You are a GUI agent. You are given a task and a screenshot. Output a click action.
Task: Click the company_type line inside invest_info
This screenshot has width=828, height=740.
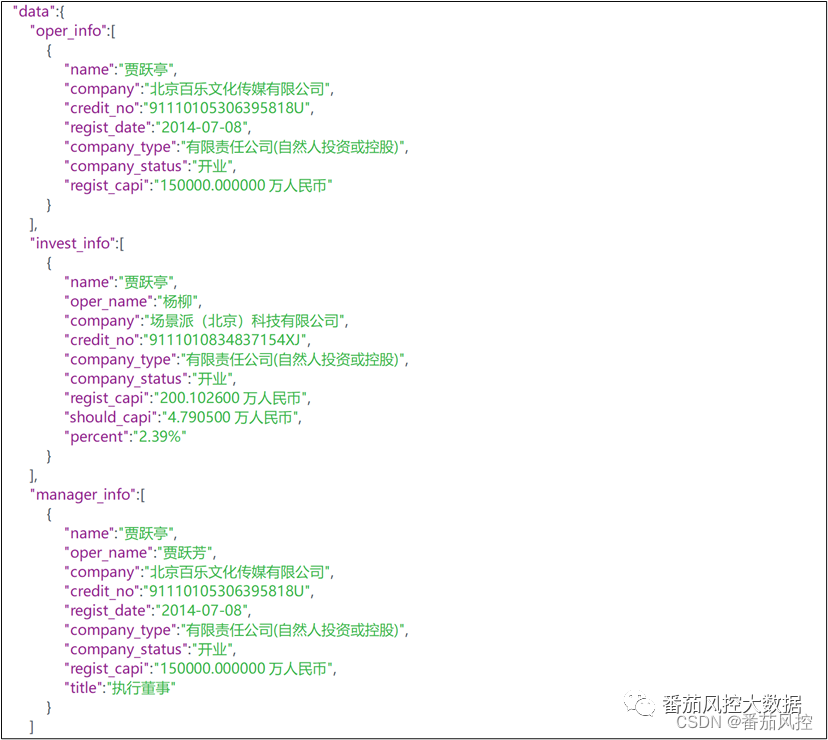coord(236,360)
